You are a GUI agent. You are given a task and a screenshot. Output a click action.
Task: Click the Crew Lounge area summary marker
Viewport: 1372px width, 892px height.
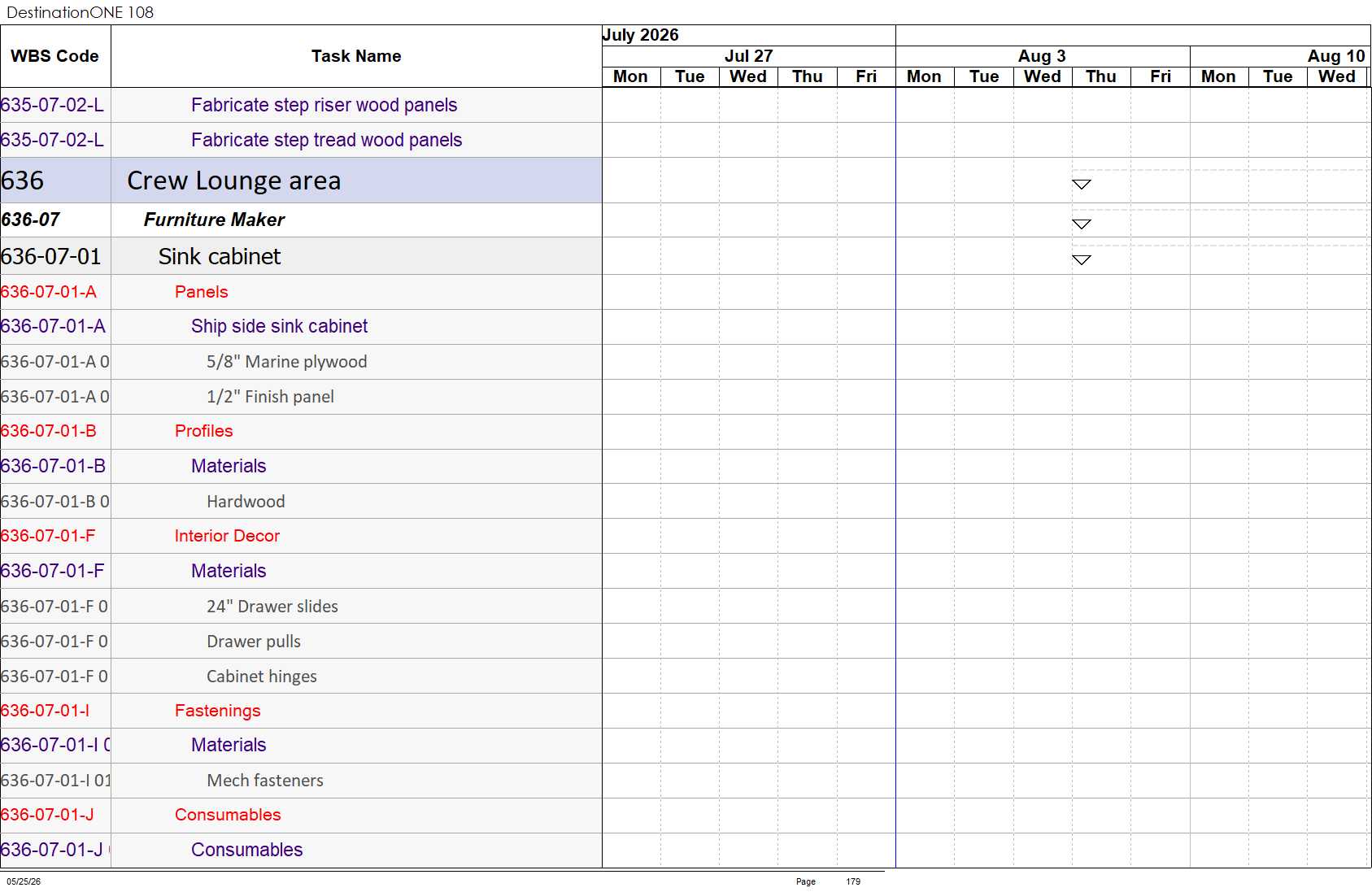1081,185
